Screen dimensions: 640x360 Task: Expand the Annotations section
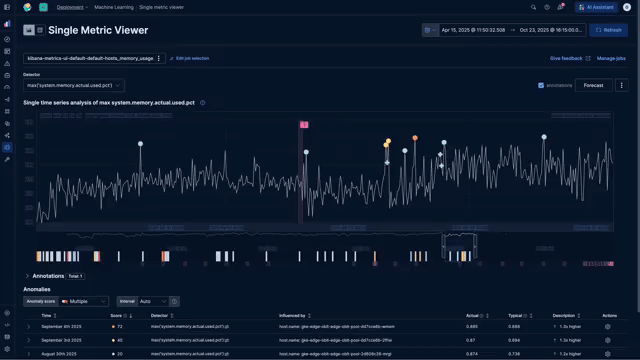27,276
